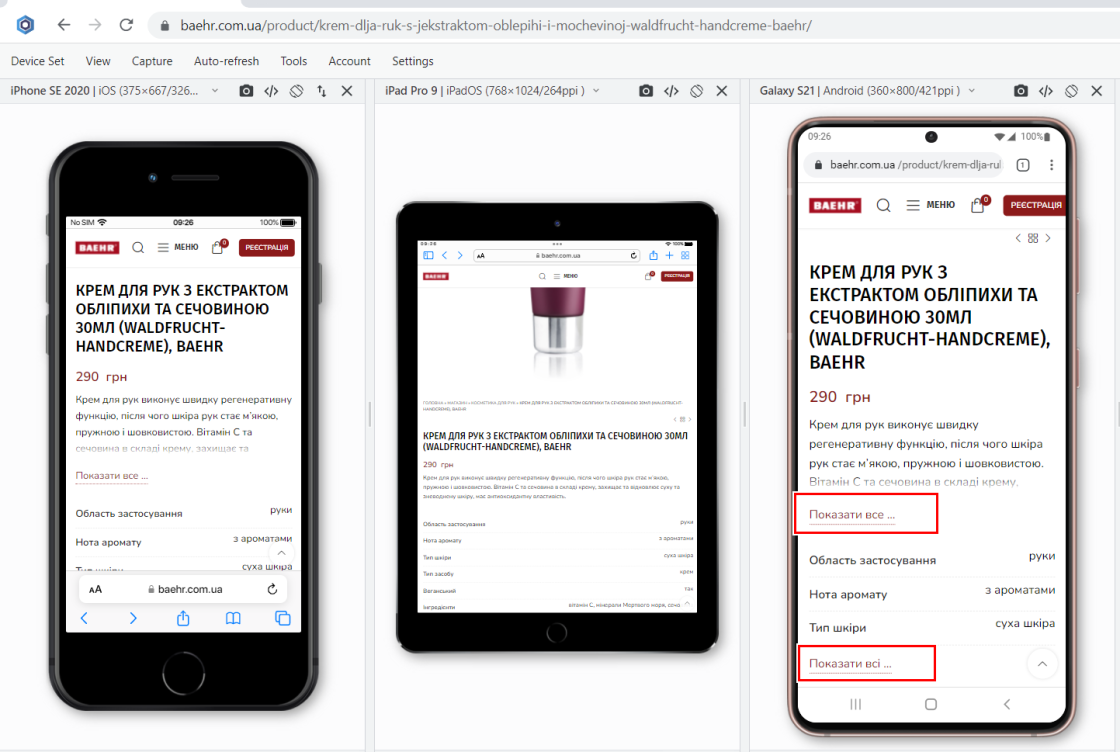Screen dimensions: 1120x752
Task: Open the МЕНЮ hamburger on the Galaxy screen
Action: pyautogui.click(x=931, y=205)
